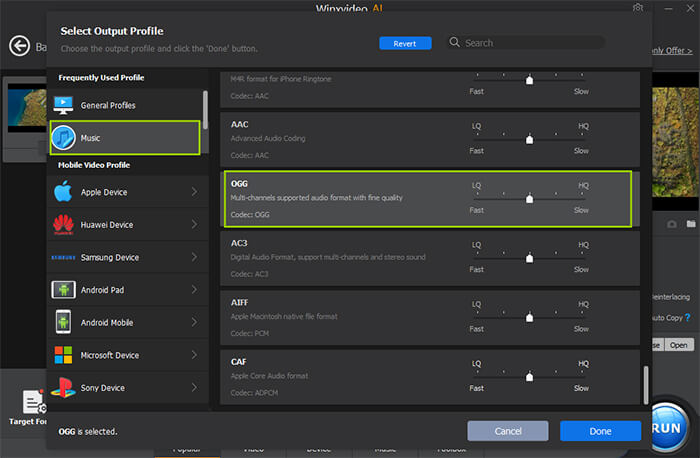Expand Apple Device chevron
The height and width of the screenshot is (458, 700).
click(194, 192)
